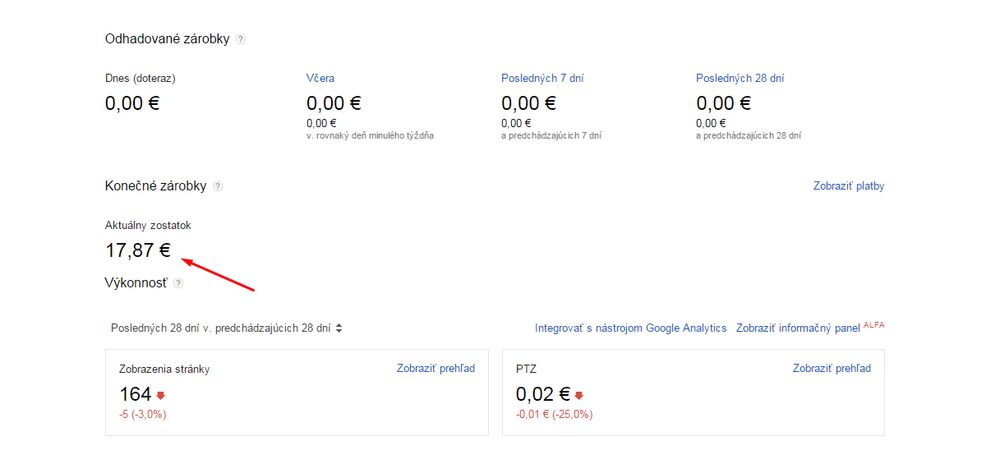
Task: Expand the Posledných 28 dní comparison dropdown
Action: click(x=228, y=328)
